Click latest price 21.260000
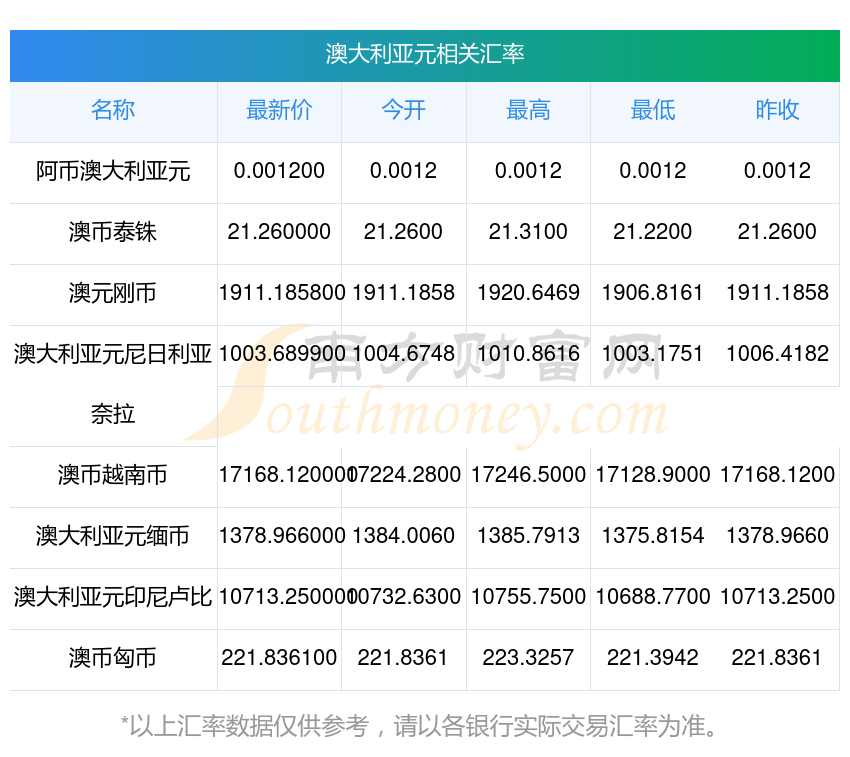850x757 pixels. pyautogui.click(x=279, y=232)
